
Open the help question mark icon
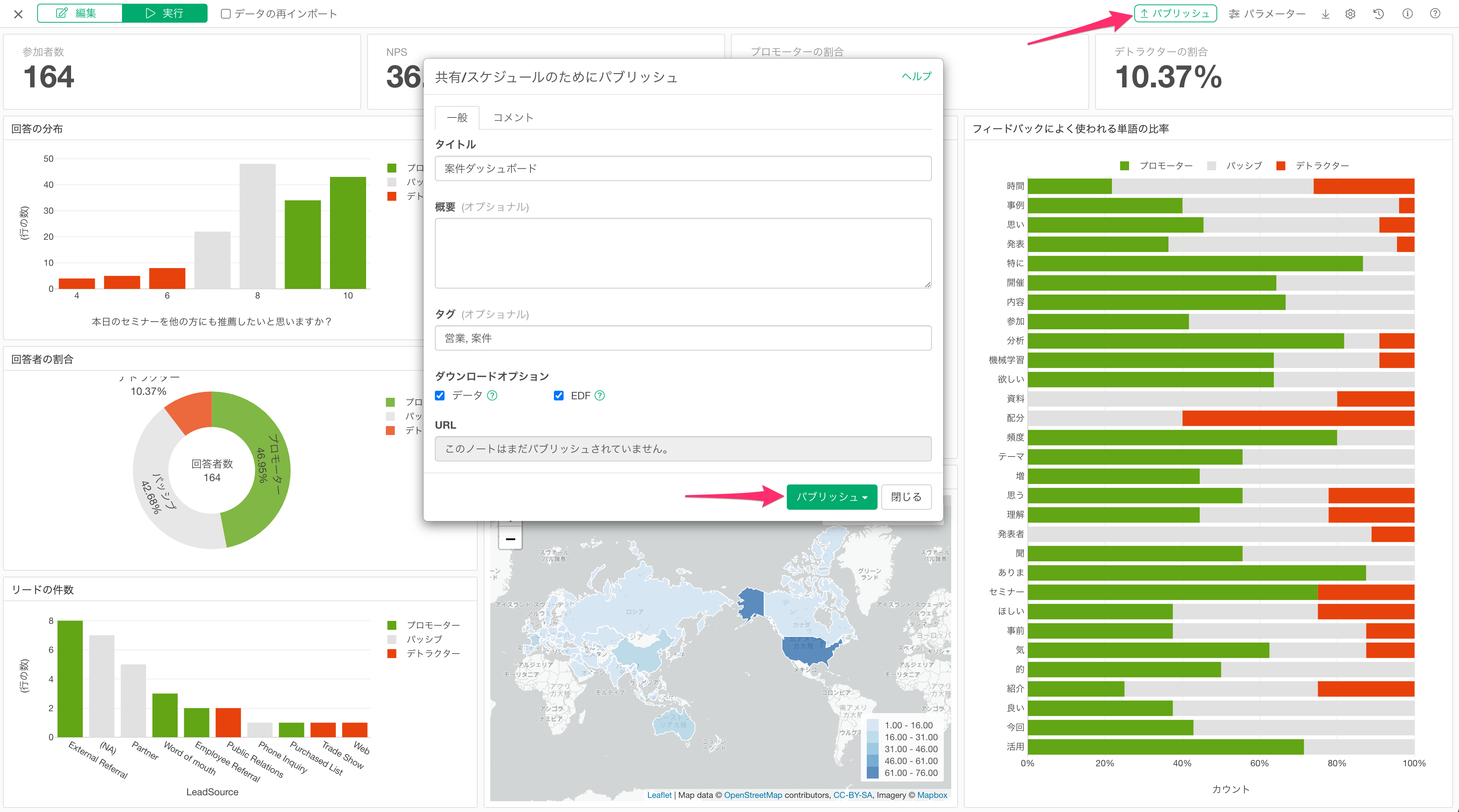tap(1435, 14)
